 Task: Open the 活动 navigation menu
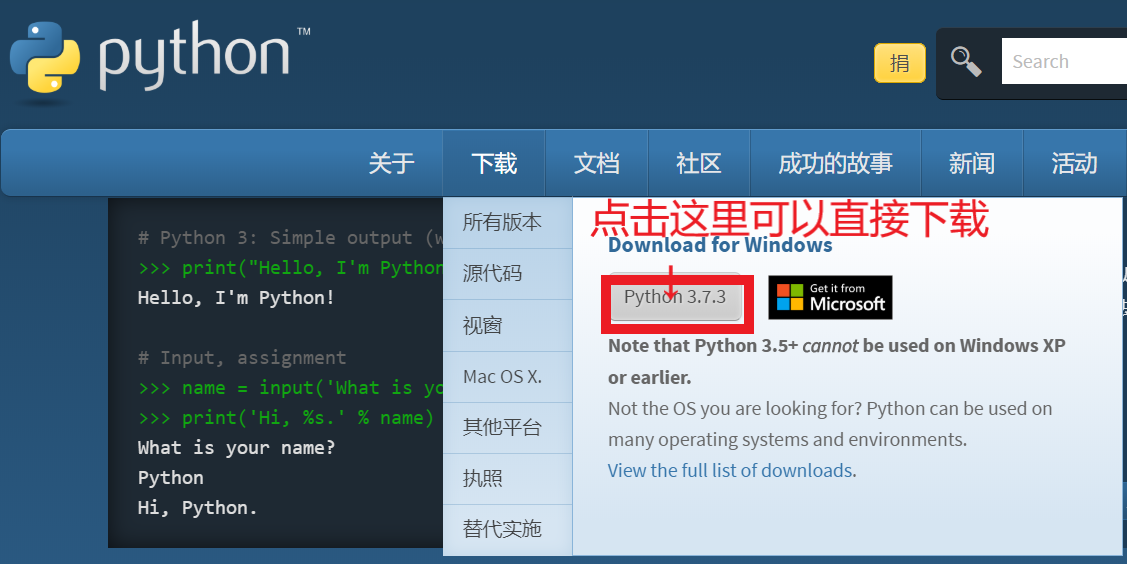click(x=1075, y=163)
